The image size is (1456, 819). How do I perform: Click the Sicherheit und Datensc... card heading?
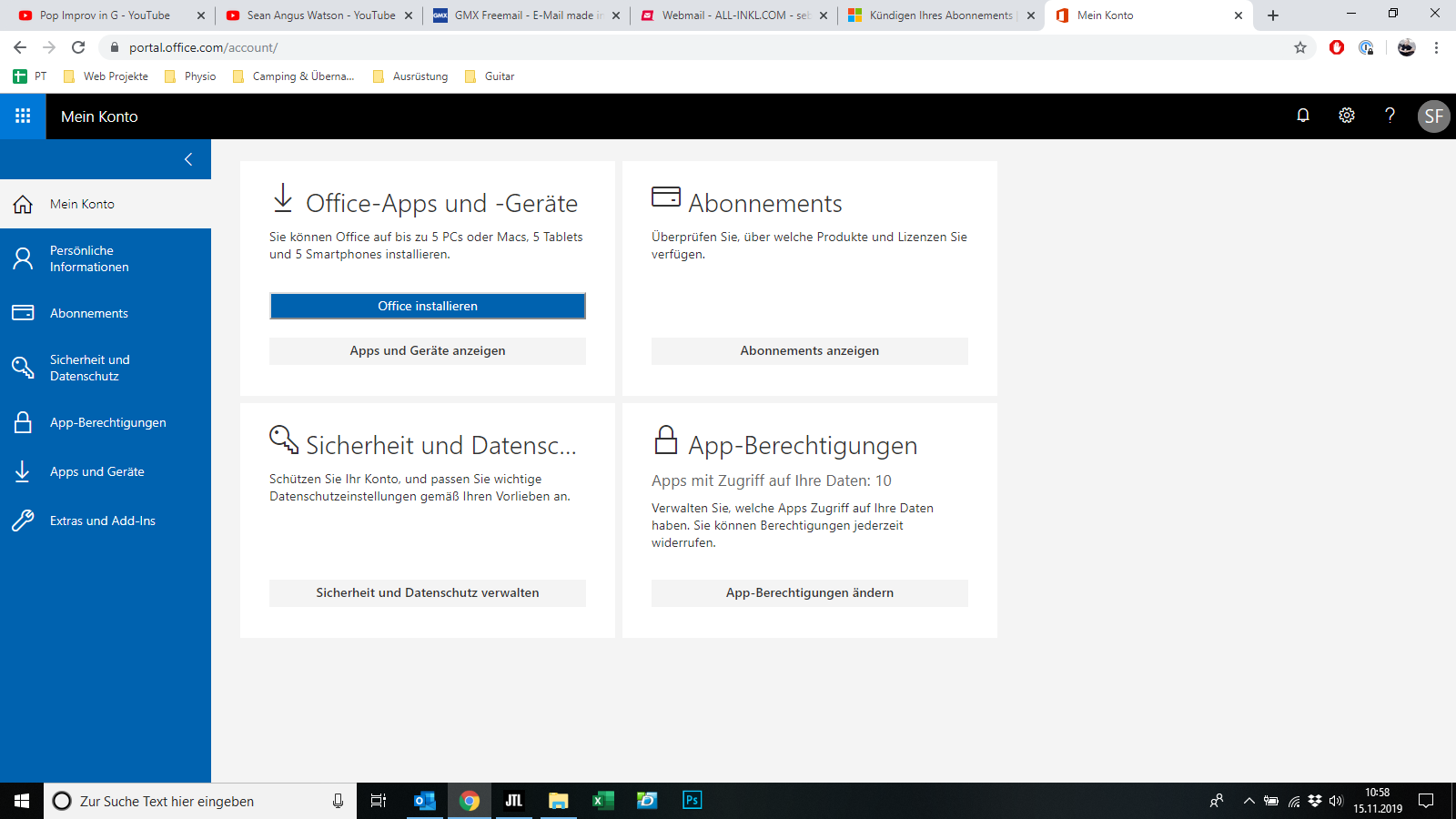441,445
